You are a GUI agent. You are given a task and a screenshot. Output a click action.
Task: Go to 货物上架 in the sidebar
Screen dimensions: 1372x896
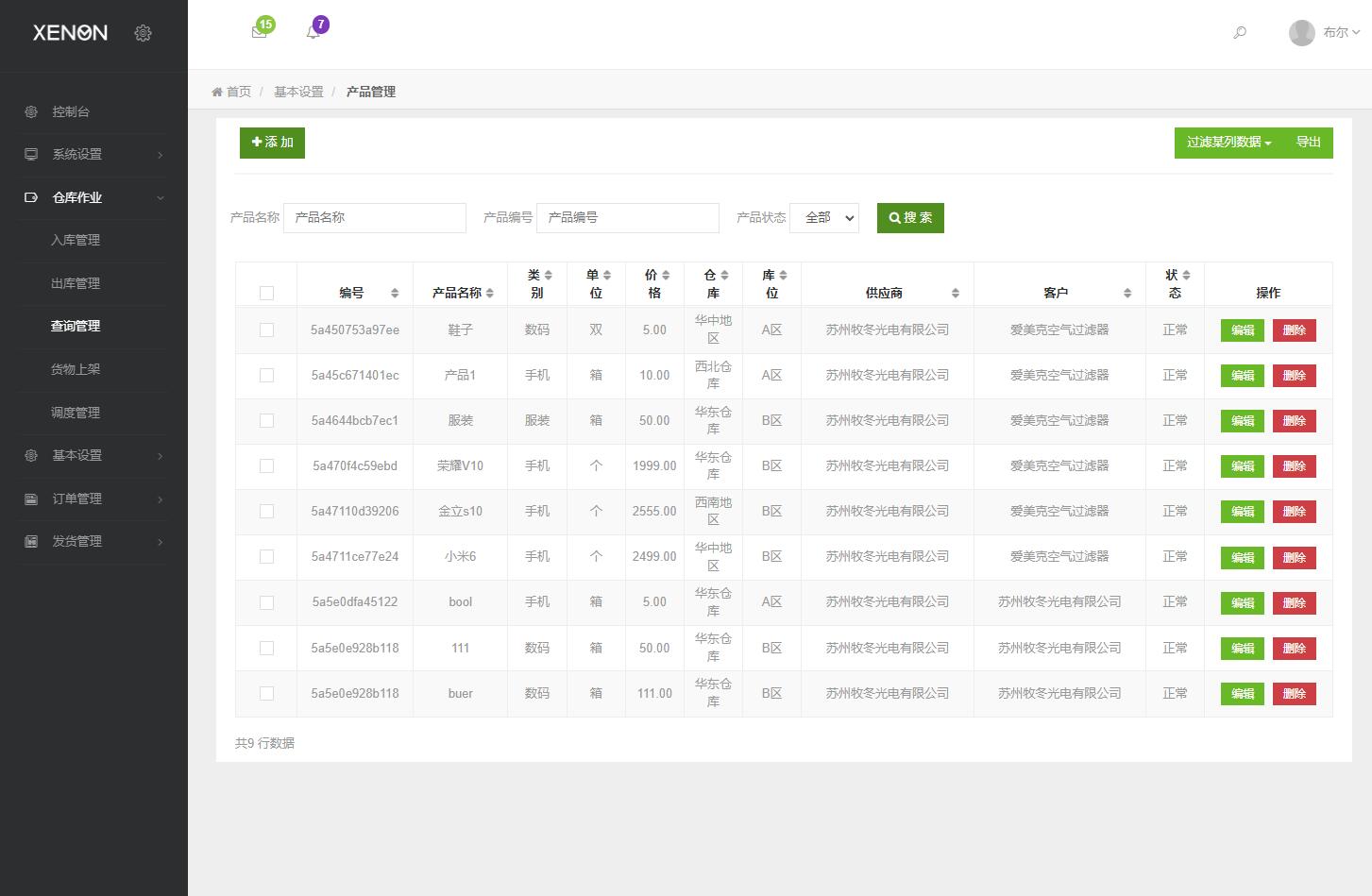pos(76,369)
